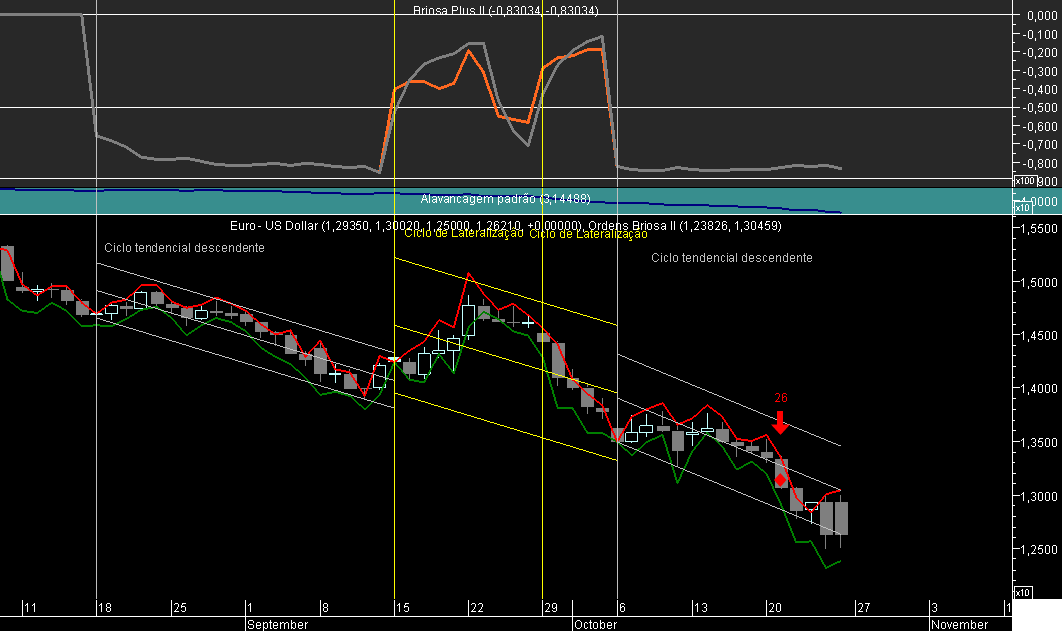The image size is (1062, 631).
Task: Click the x10 scale tag beside Alavancagem panel
Action: pos(1022,208)
